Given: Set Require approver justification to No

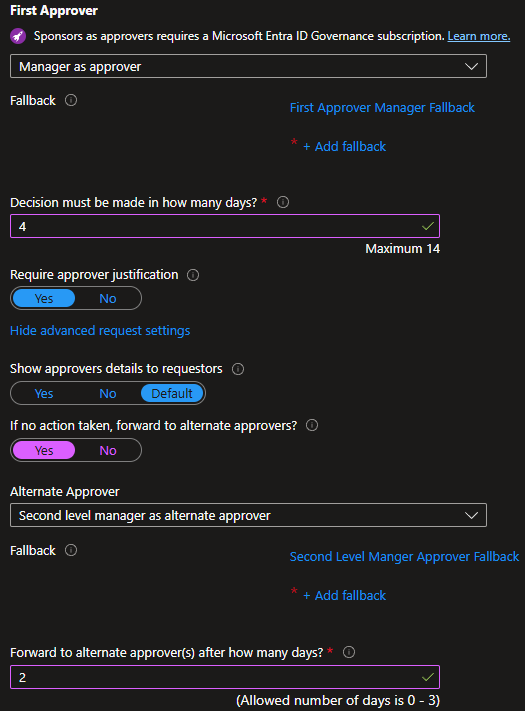Looking at the screenshot, I should pyautogui.click(x=108, y=298).
